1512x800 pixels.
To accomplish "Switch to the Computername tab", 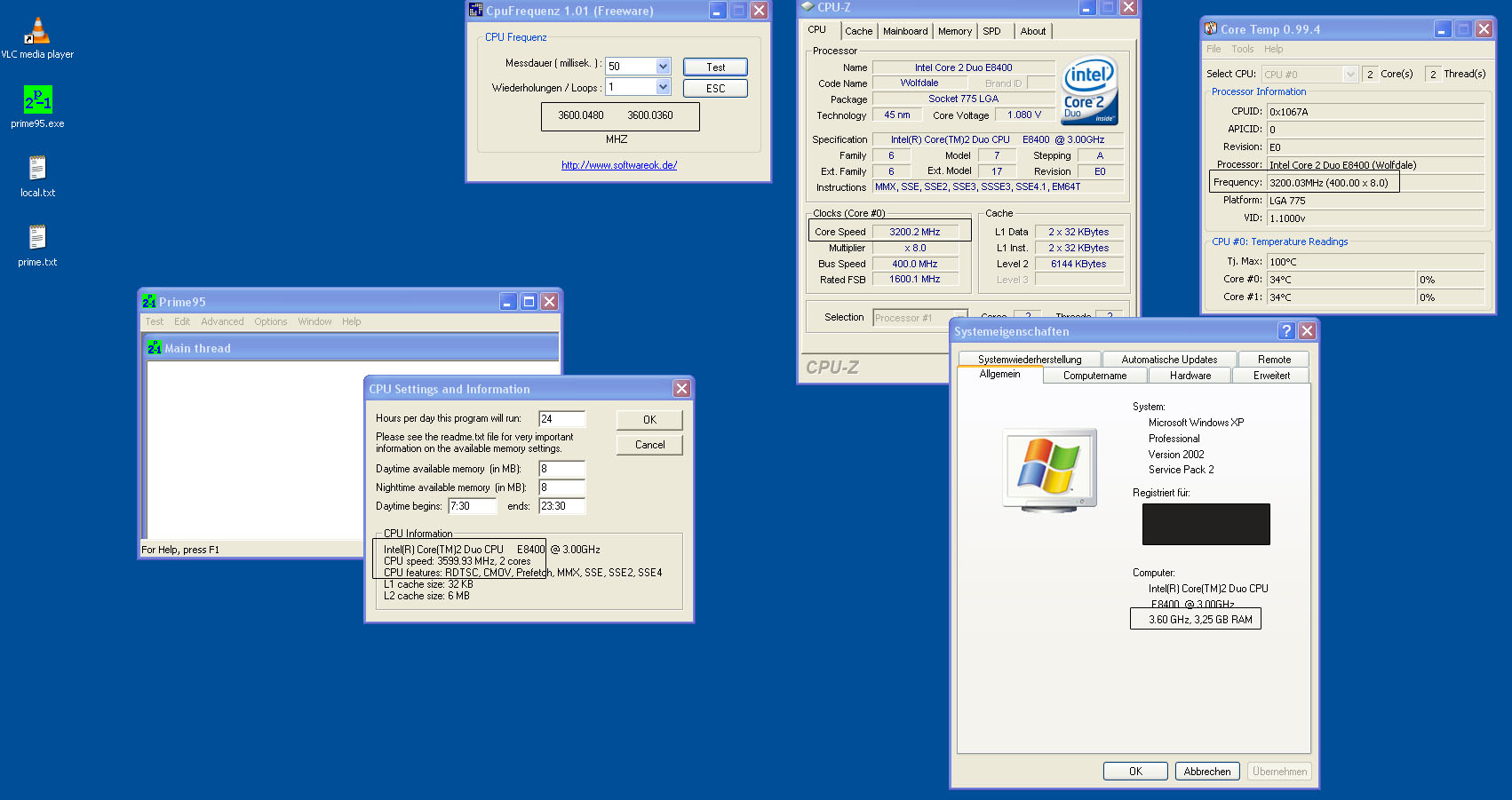I will pyautogui.click(x=1094, y=376).
